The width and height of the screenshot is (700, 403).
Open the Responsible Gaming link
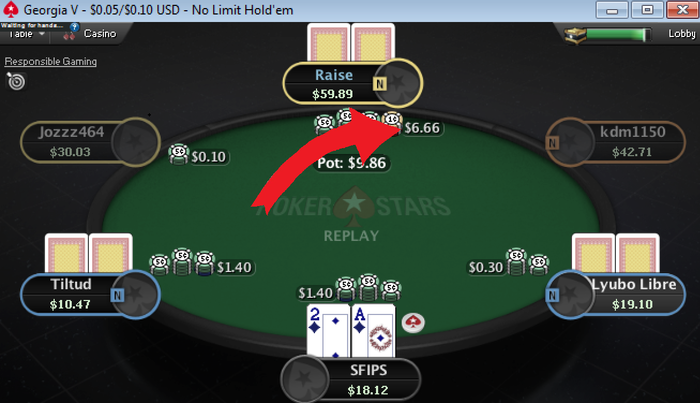(50, 62)
